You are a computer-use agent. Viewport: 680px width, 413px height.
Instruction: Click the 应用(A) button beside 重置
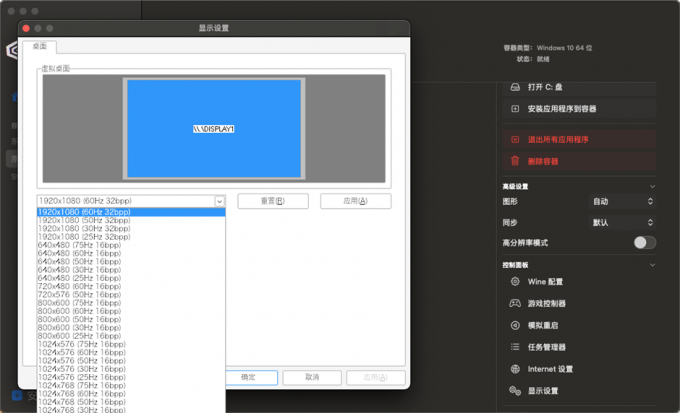click(x=356, y=201)
